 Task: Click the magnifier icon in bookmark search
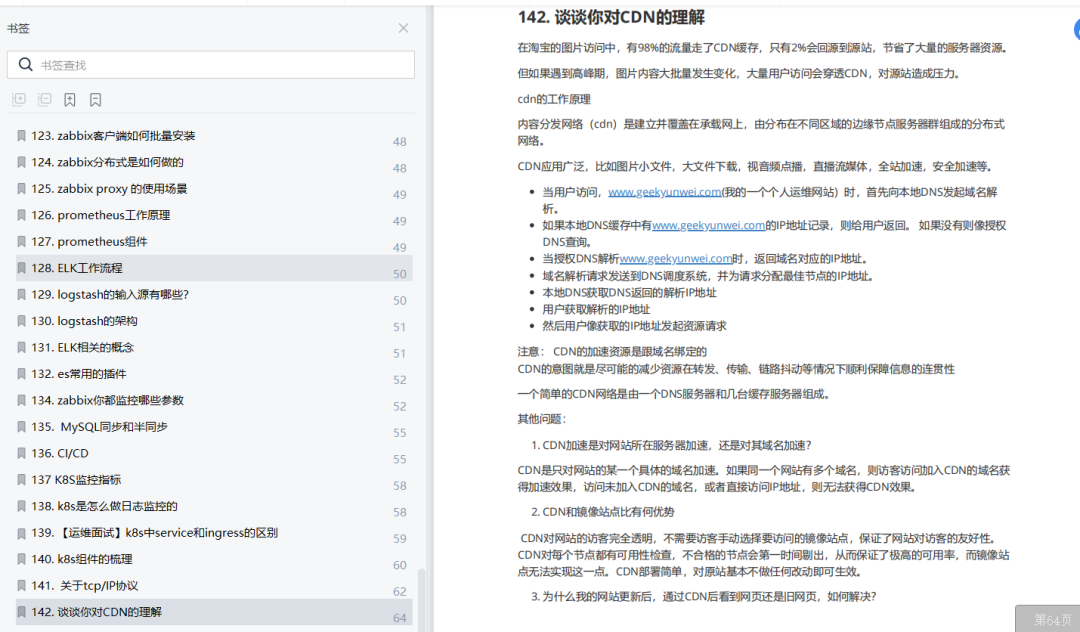[x=25, y=65]
